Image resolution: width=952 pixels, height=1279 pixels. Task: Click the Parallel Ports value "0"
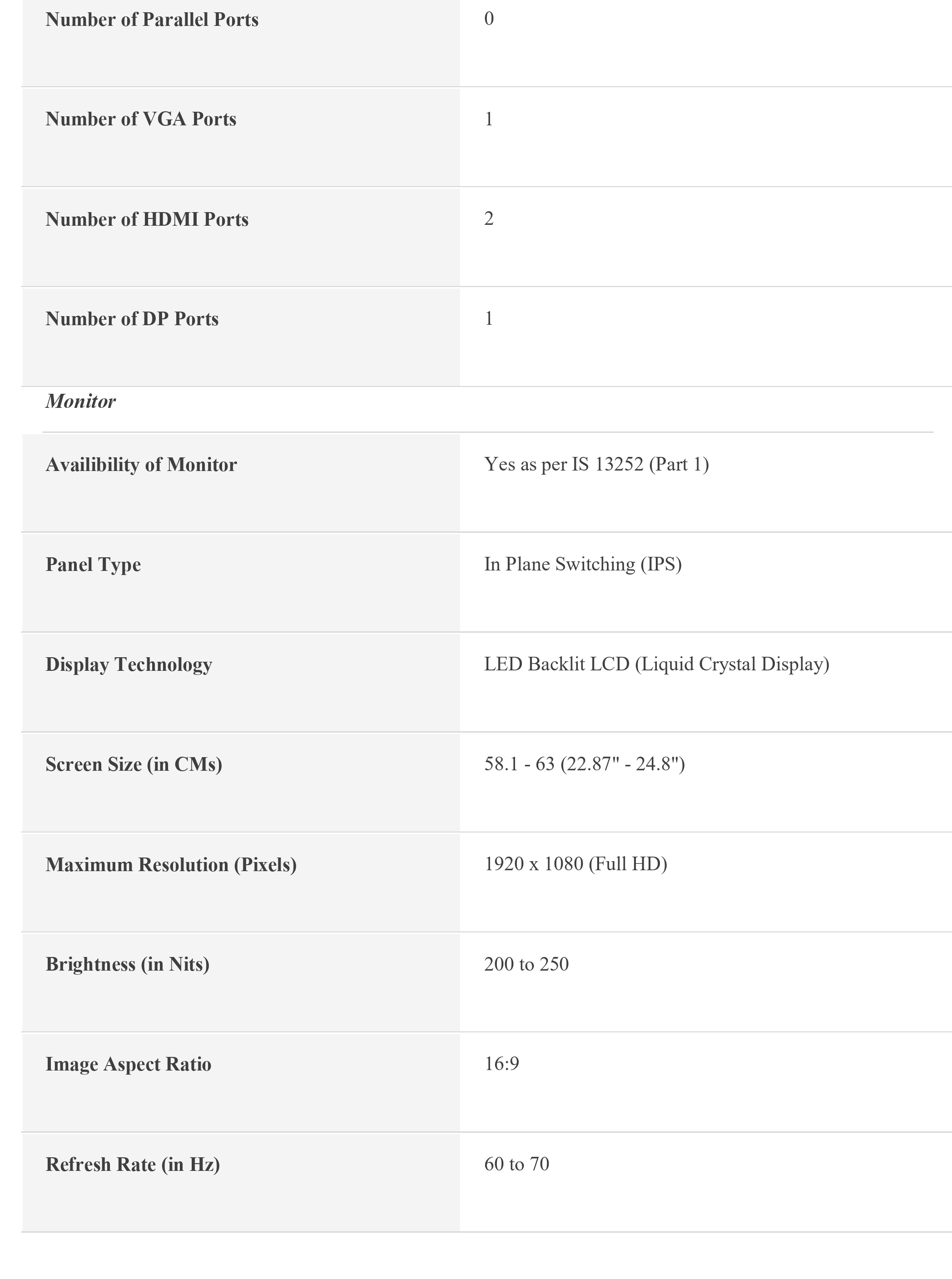click(x=489, y=19)
